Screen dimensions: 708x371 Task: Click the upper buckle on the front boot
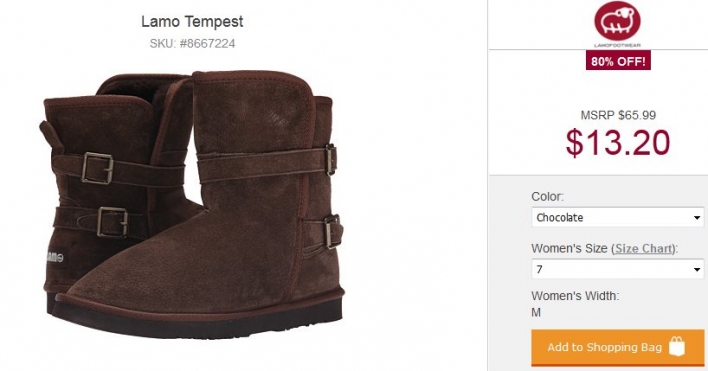[331, 159]
